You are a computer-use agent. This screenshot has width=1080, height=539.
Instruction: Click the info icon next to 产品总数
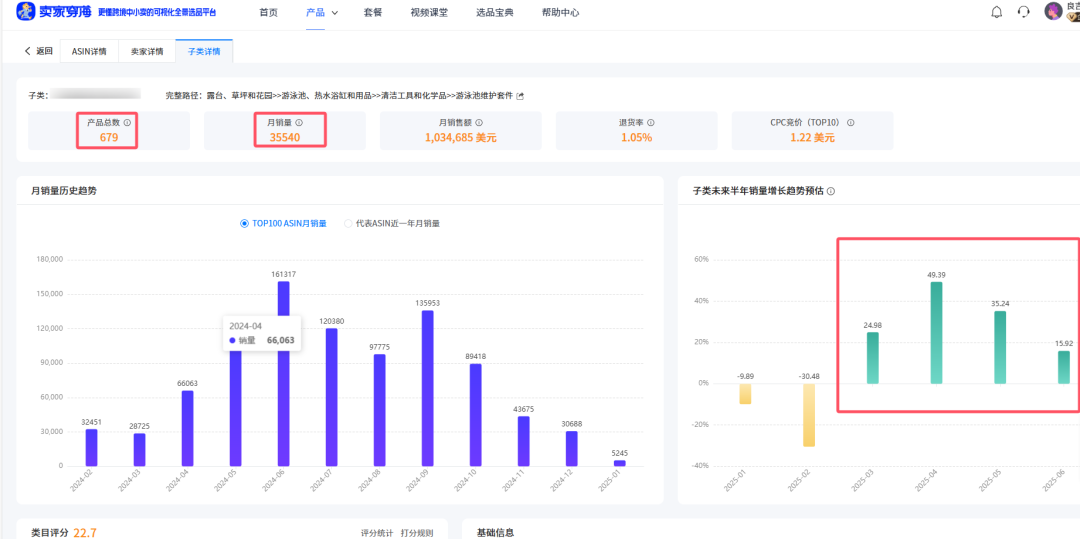point(127,123)
